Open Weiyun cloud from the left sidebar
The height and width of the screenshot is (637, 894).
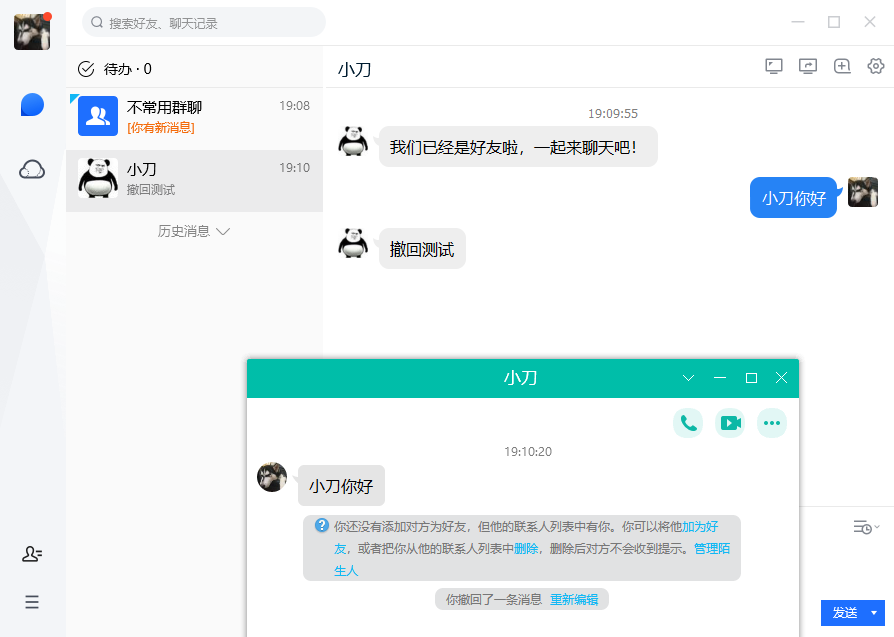click(x=31, y=169)
